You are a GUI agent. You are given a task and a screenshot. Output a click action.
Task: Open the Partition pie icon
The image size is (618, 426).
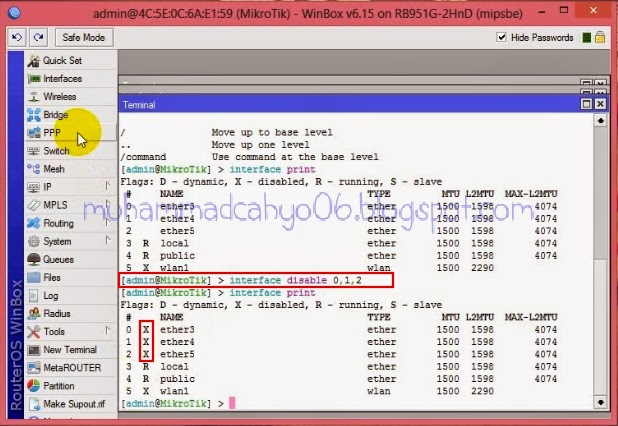(34, 386)
